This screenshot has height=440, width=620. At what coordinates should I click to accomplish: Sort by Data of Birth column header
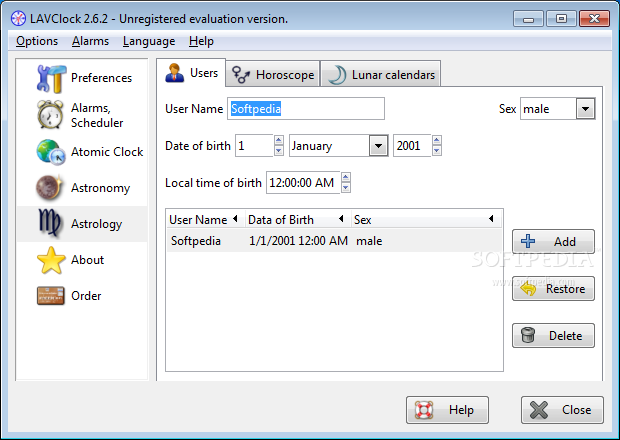[x=298, y=219]
